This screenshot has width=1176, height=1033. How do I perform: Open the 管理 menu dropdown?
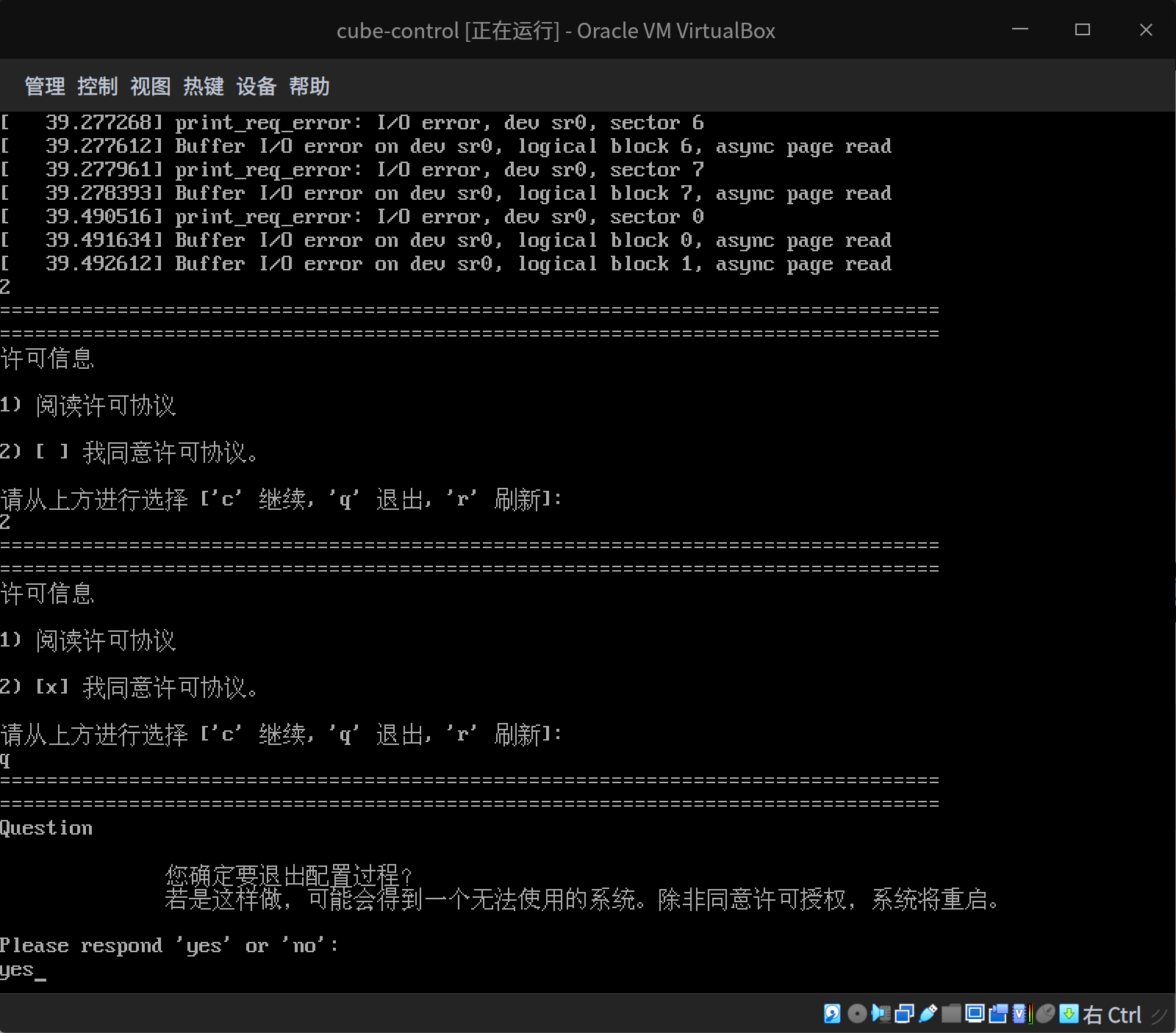(x=44, y=86)
